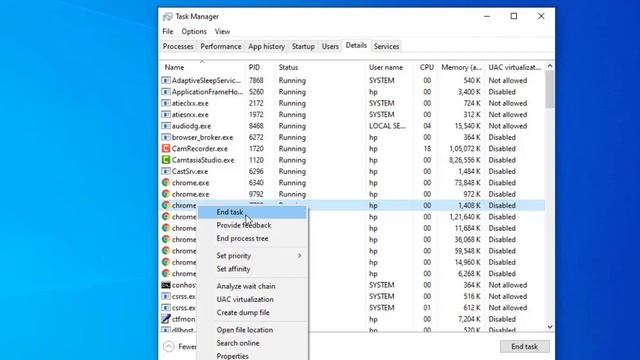The image size is (640, 360).
Task: Click the chrome.exe icon with PID 6340
Action: [166, 183]
